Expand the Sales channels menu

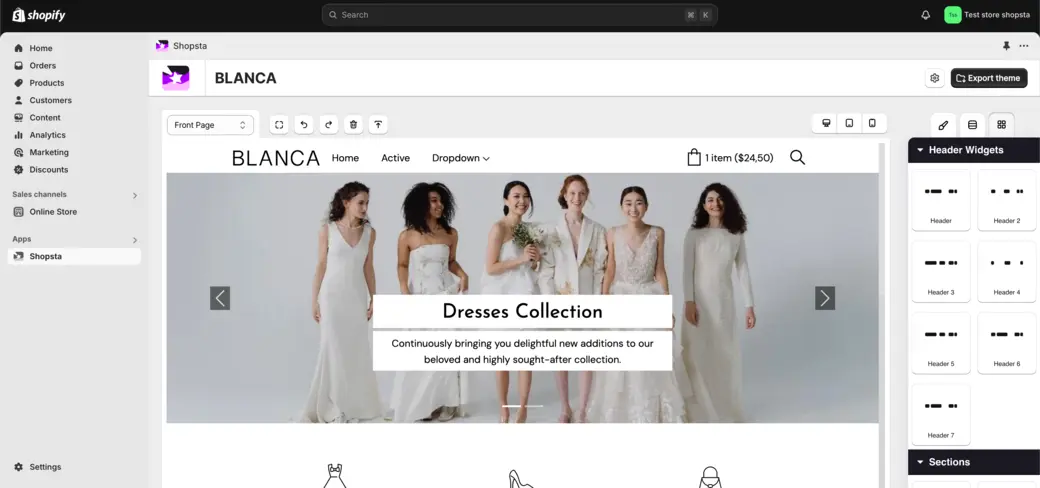click(135, 195)
